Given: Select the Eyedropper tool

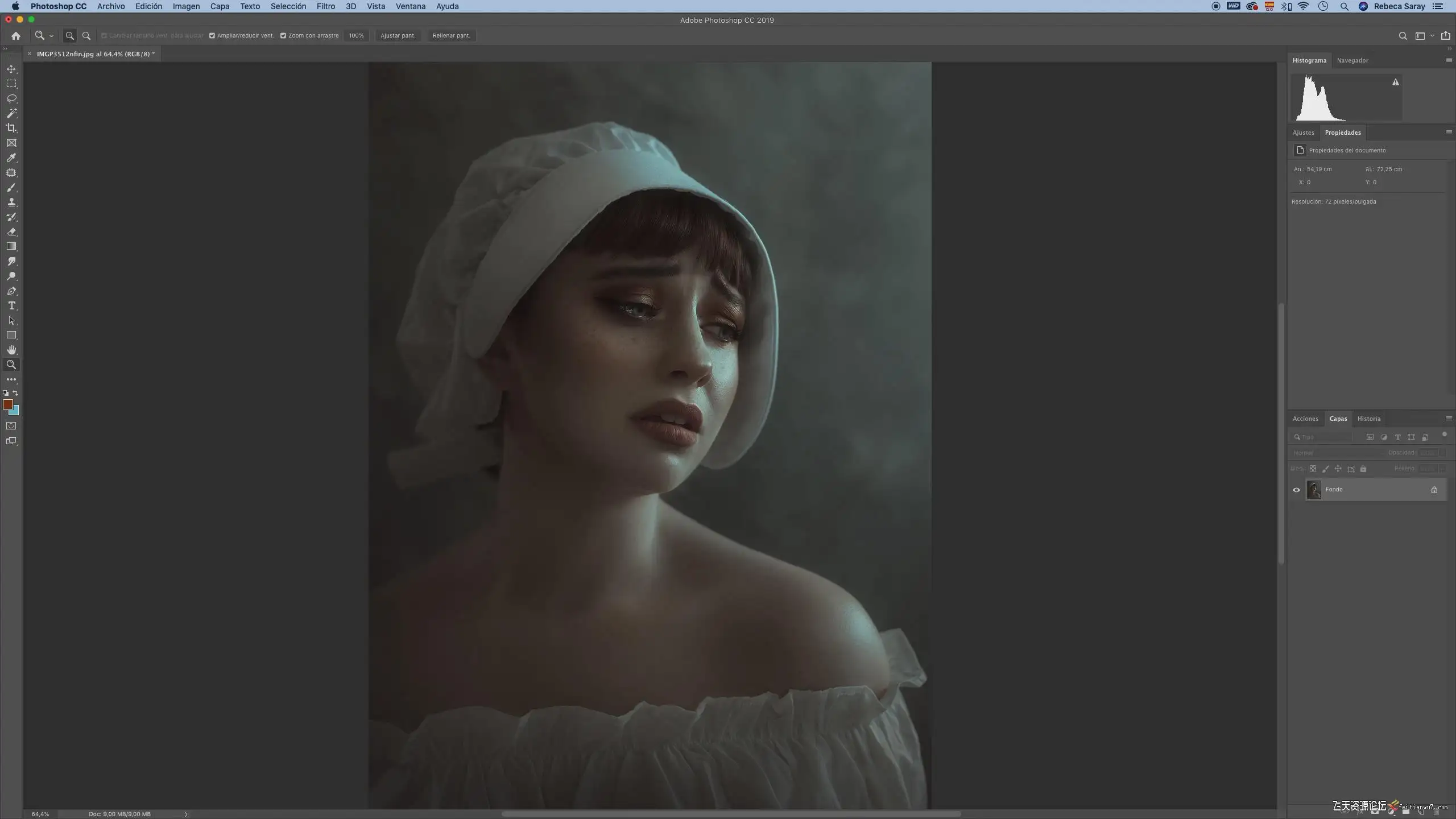Looking at the screenshot, I should 11,158.
